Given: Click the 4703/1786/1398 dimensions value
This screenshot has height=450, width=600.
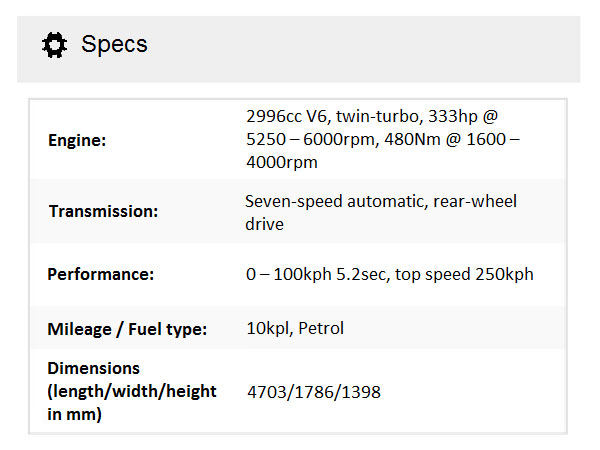Looking at the screenshot, I should 313,392.
